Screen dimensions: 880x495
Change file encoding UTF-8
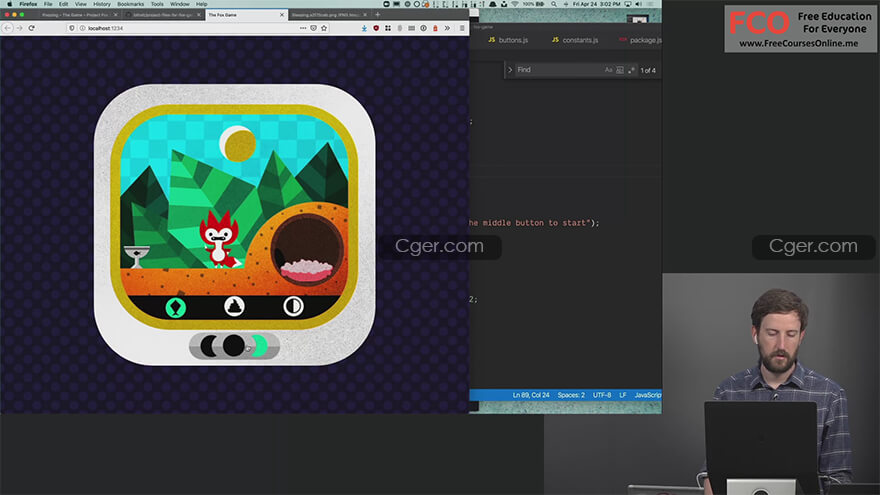point(602,395)
